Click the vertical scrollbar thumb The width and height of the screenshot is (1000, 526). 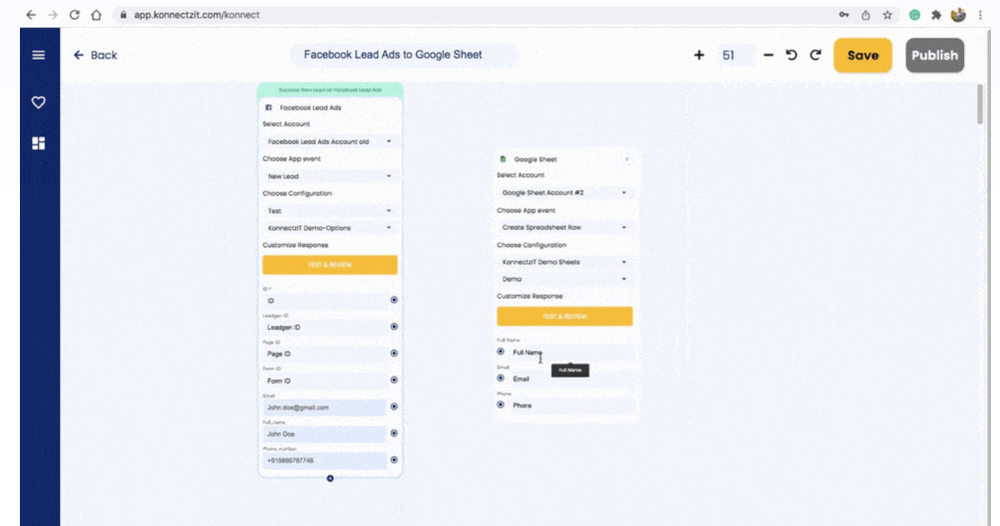pyautogui.click(x=980, y=104)
